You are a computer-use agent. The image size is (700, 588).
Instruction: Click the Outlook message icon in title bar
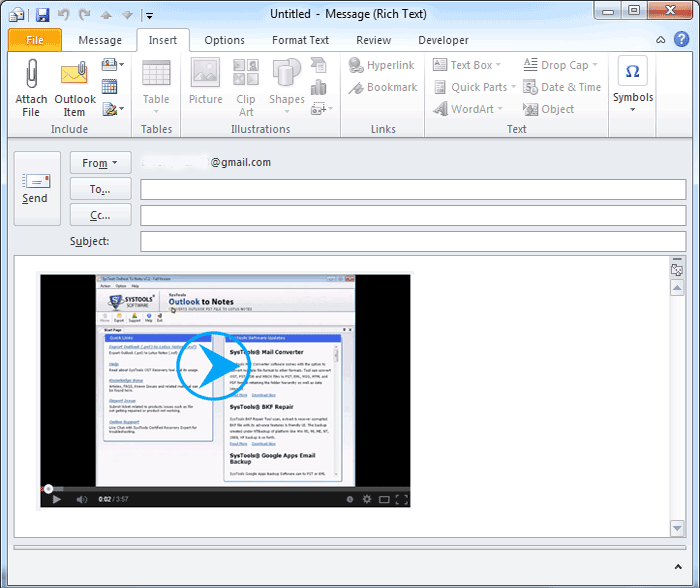[17, 15]
